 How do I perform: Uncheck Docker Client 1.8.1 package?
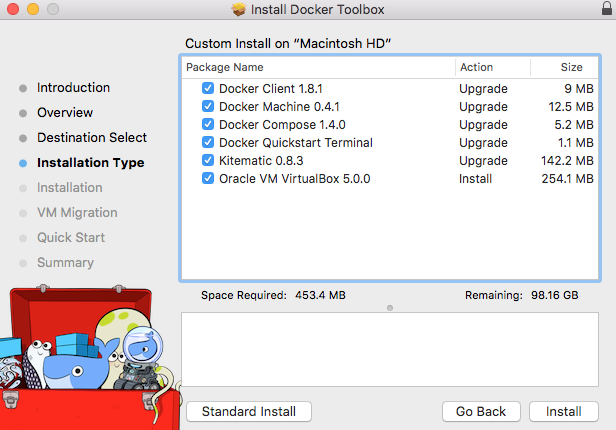point(208,88)
